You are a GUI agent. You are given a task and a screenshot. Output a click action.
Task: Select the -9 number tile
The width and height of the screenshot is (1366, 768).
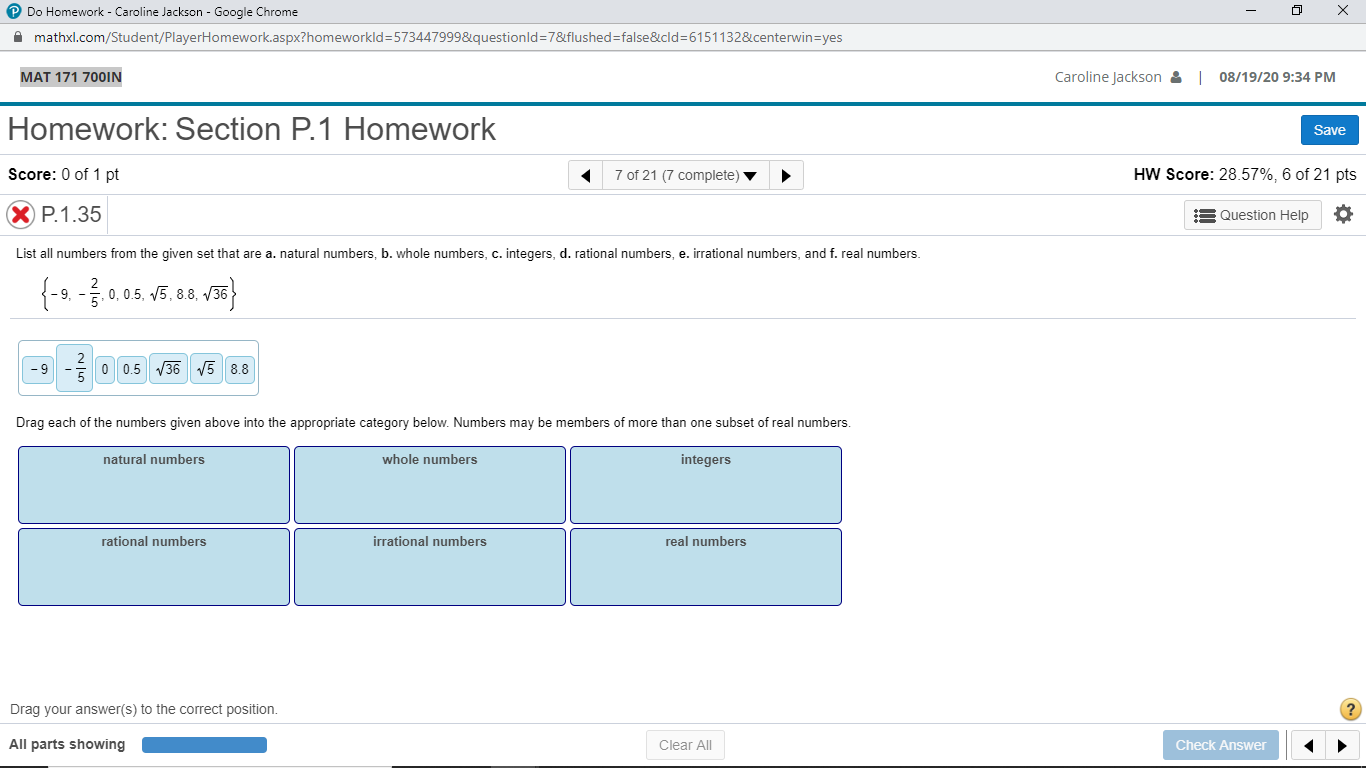pos(37,368)
